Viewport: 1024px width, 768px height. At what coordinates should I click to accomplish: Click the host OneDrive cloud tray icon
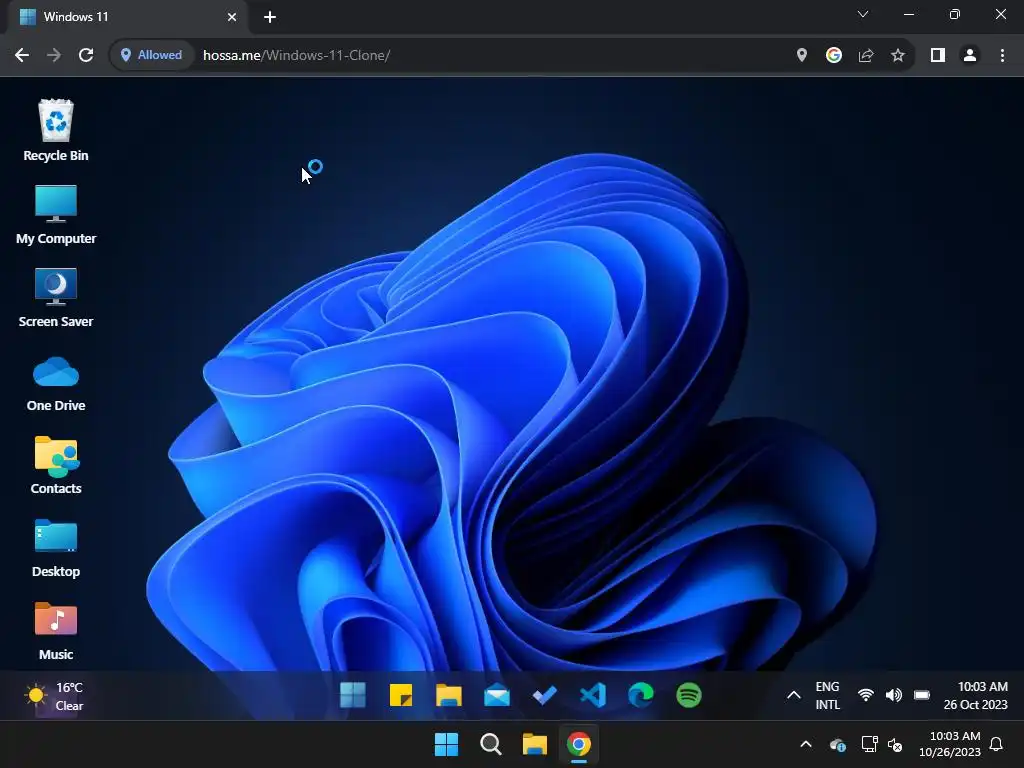pyautogui.click(x=838, y=744)
